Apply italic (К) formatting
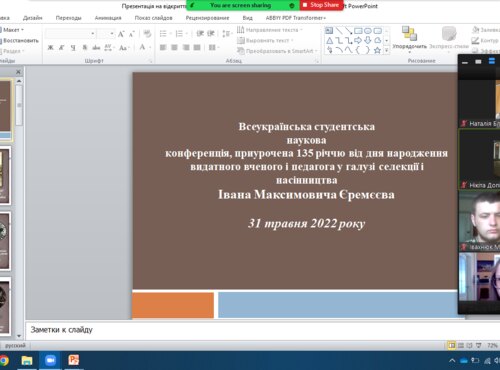Viewport: 500px width, 370px height. [x=62, y=48]
